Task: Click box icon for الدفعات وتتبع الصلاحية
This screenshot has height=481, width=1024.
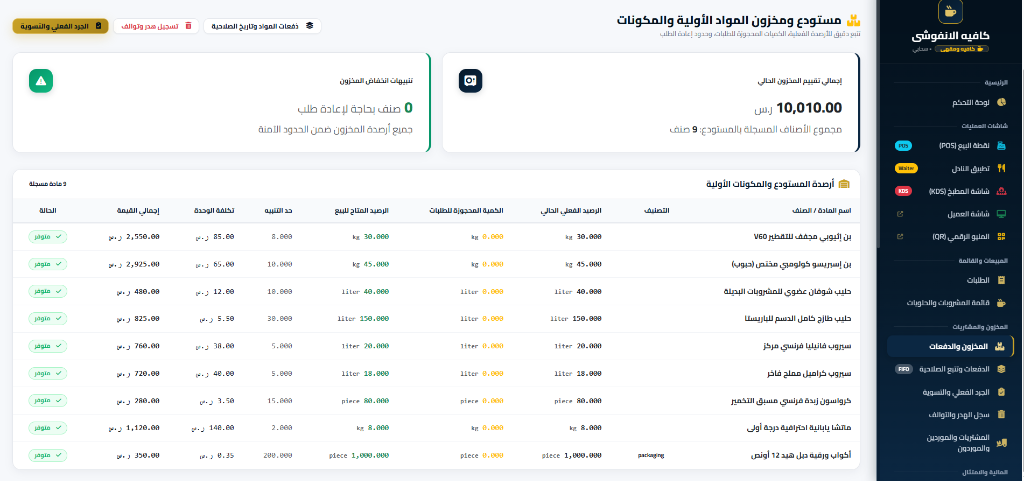Action: 1001,369
